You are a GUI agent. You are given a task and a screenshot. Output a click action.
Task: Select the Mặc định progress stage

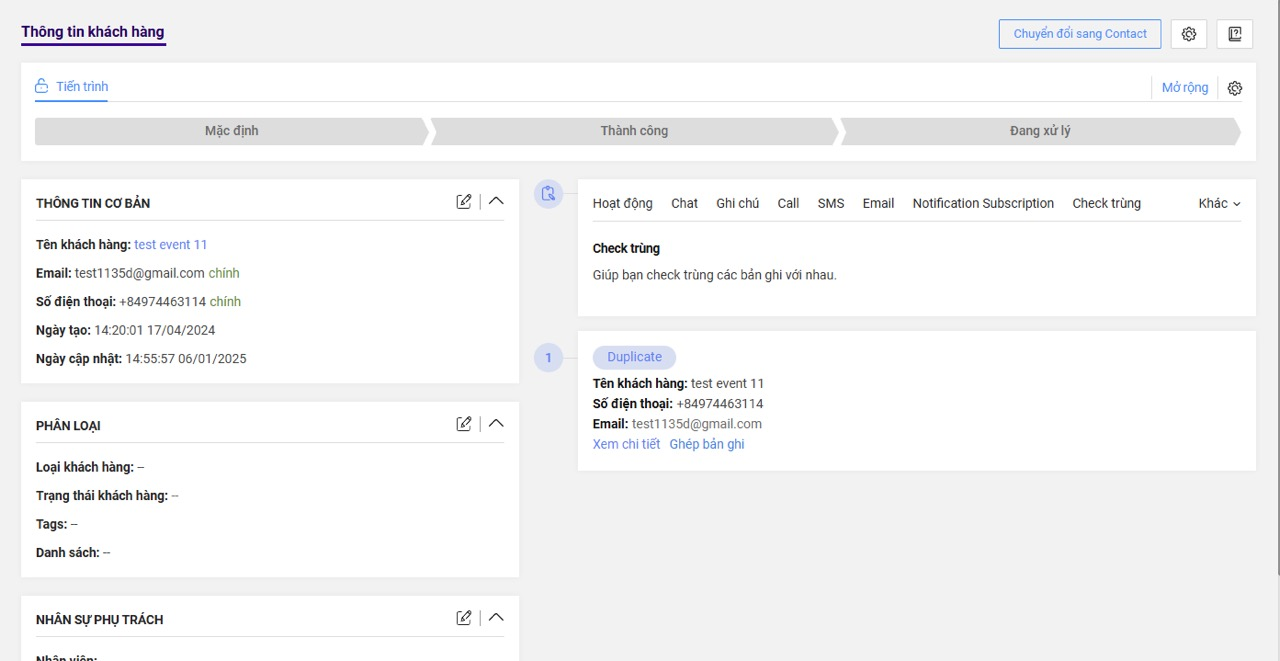pos(232,131)
